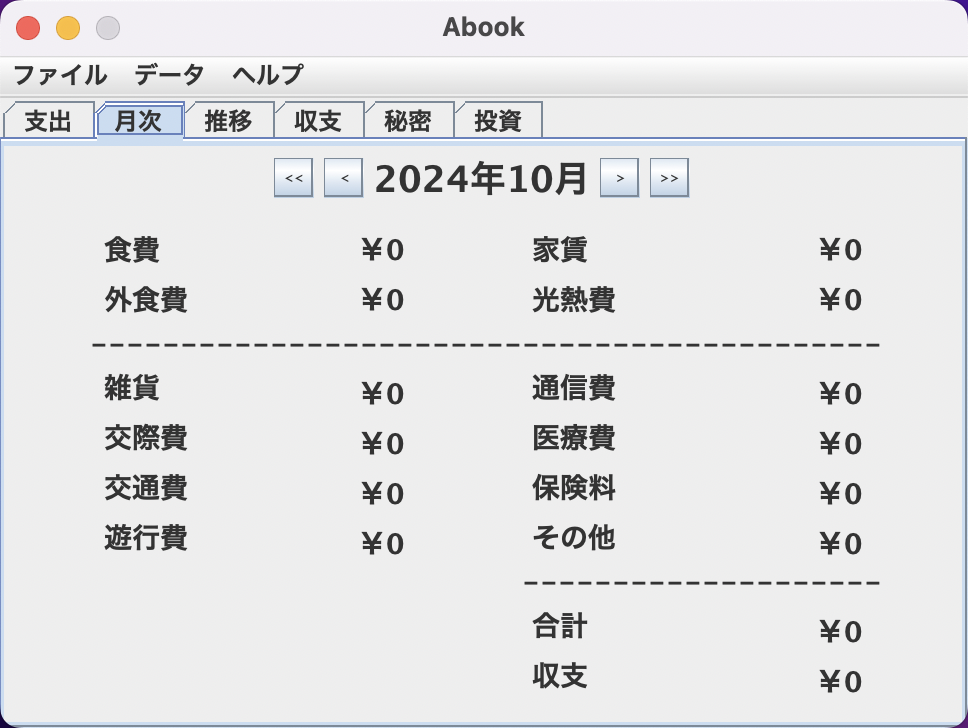968x728 pixels.
Task: Click the 2024年10月 month heading
Action: (x=481, y=179)
